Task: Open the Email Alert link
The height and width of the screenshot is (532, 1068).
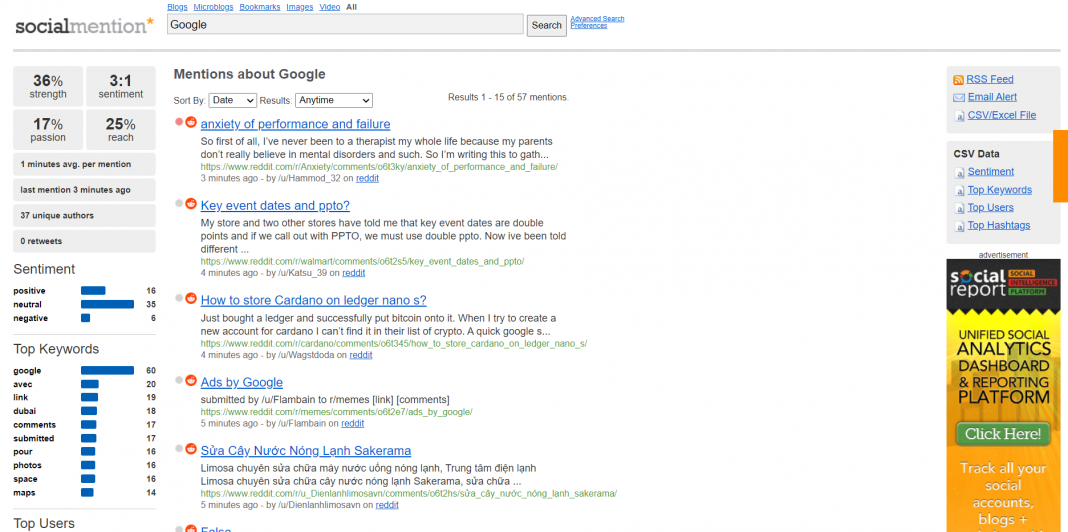Action: 992,97
